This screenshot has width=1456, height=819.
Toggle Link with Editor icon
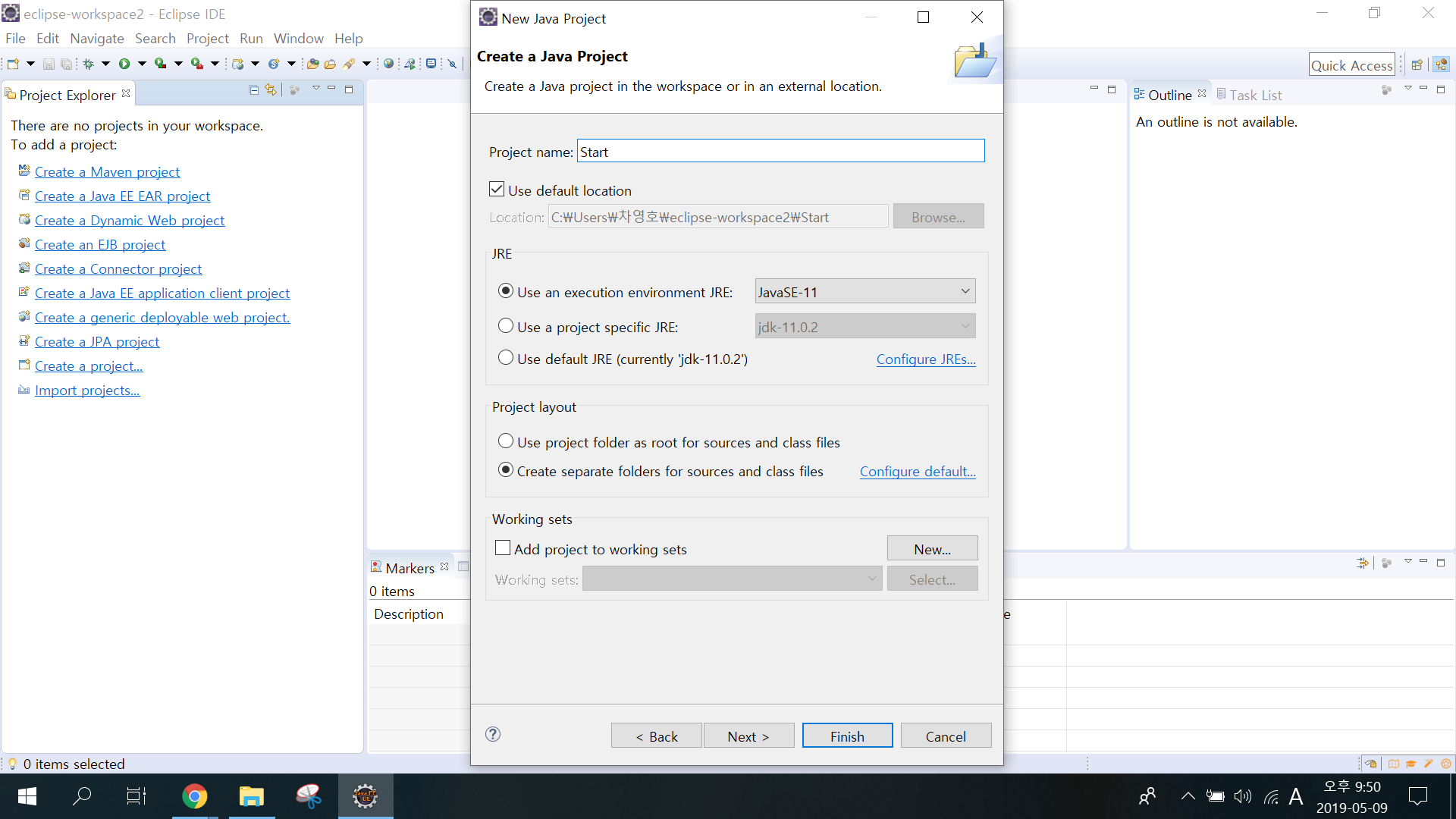tap(271, 90)
